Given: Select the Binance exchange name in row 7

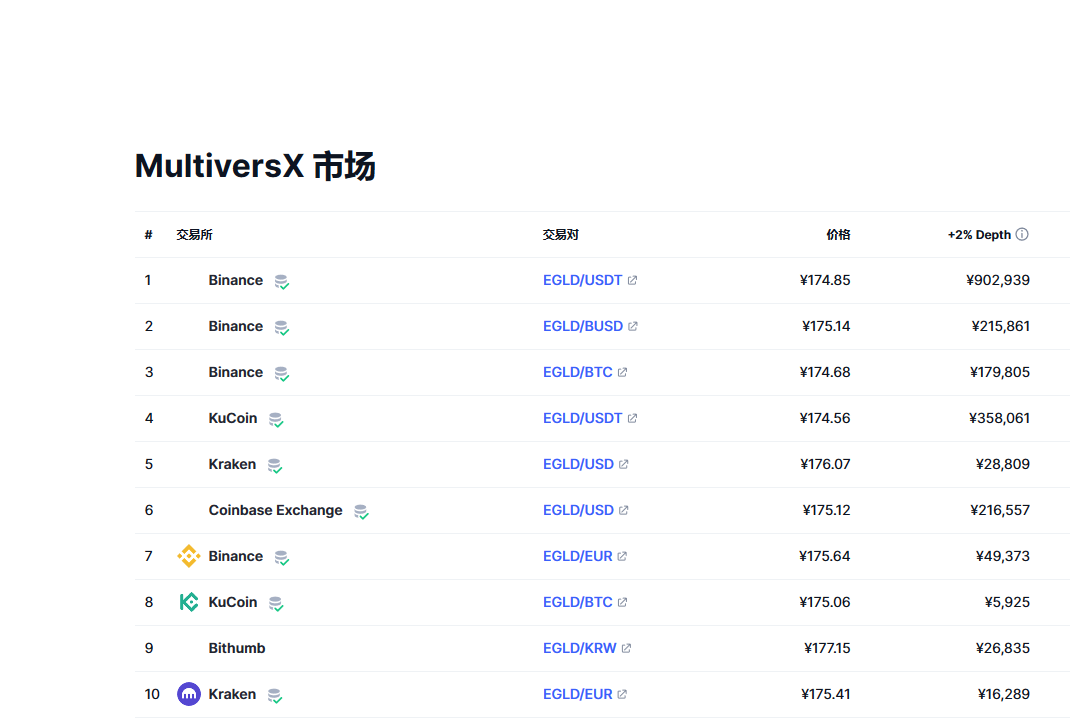Looking at the screenshot, I should point(235,556).
